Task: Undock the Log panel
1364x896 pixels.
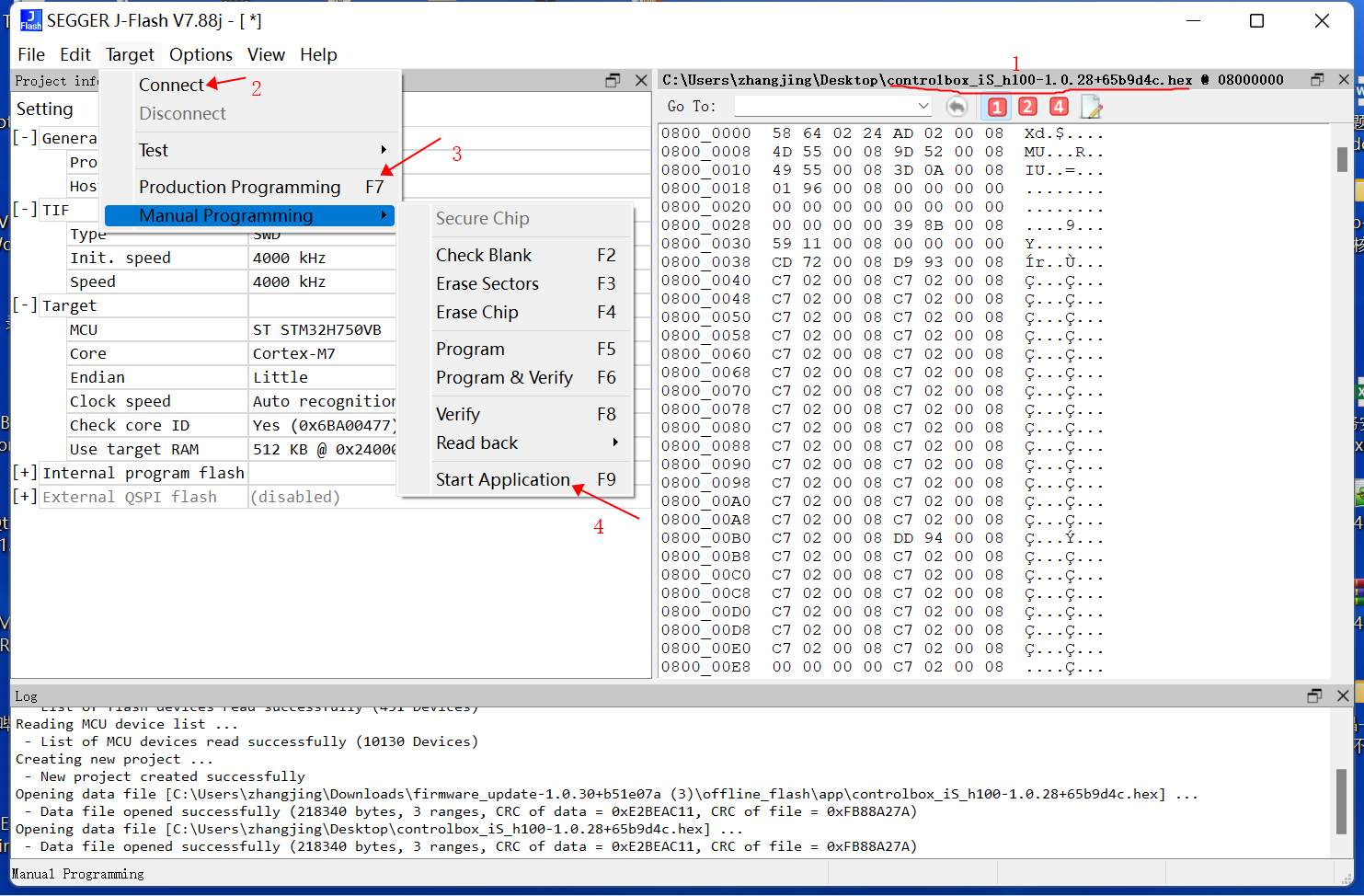Action: pos(1314,696)
